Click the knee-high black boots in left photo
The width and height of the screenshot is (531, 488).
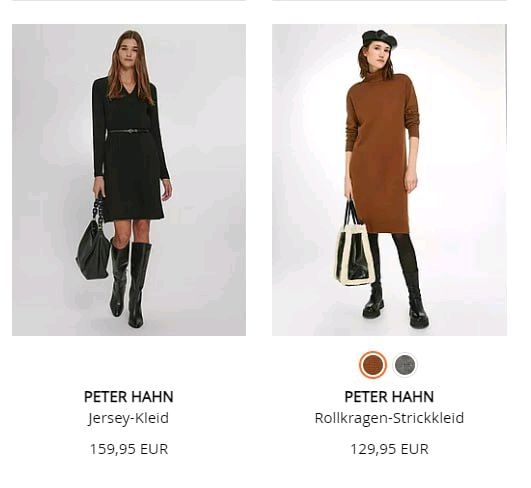point(130,283)
